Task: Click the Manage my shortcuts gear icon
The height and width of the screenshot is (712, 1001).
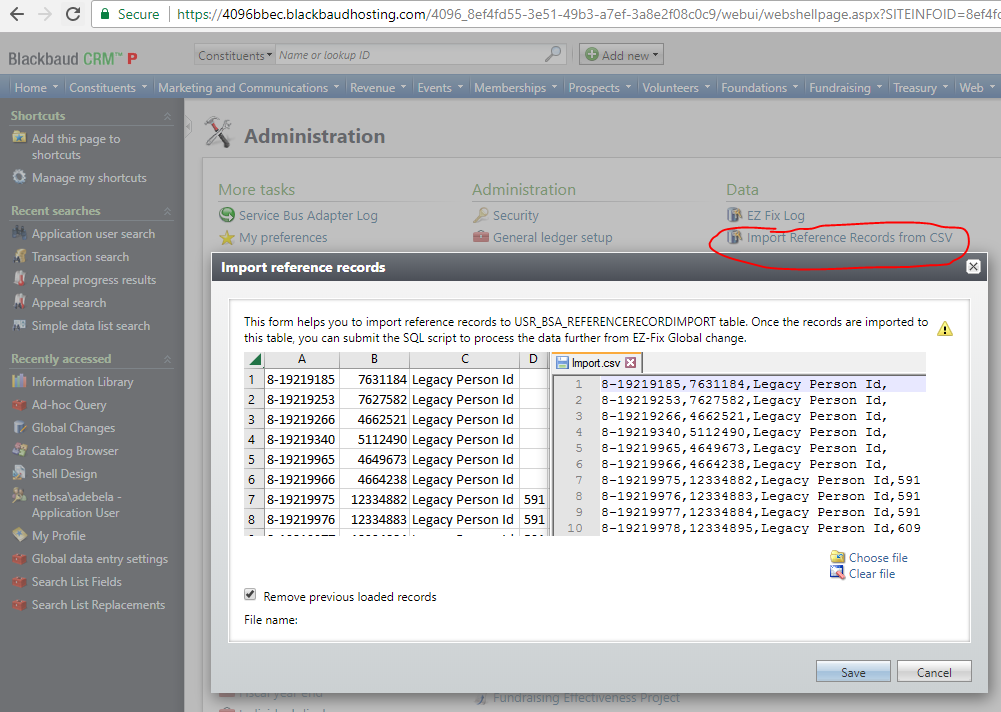Action: point(19,177)
